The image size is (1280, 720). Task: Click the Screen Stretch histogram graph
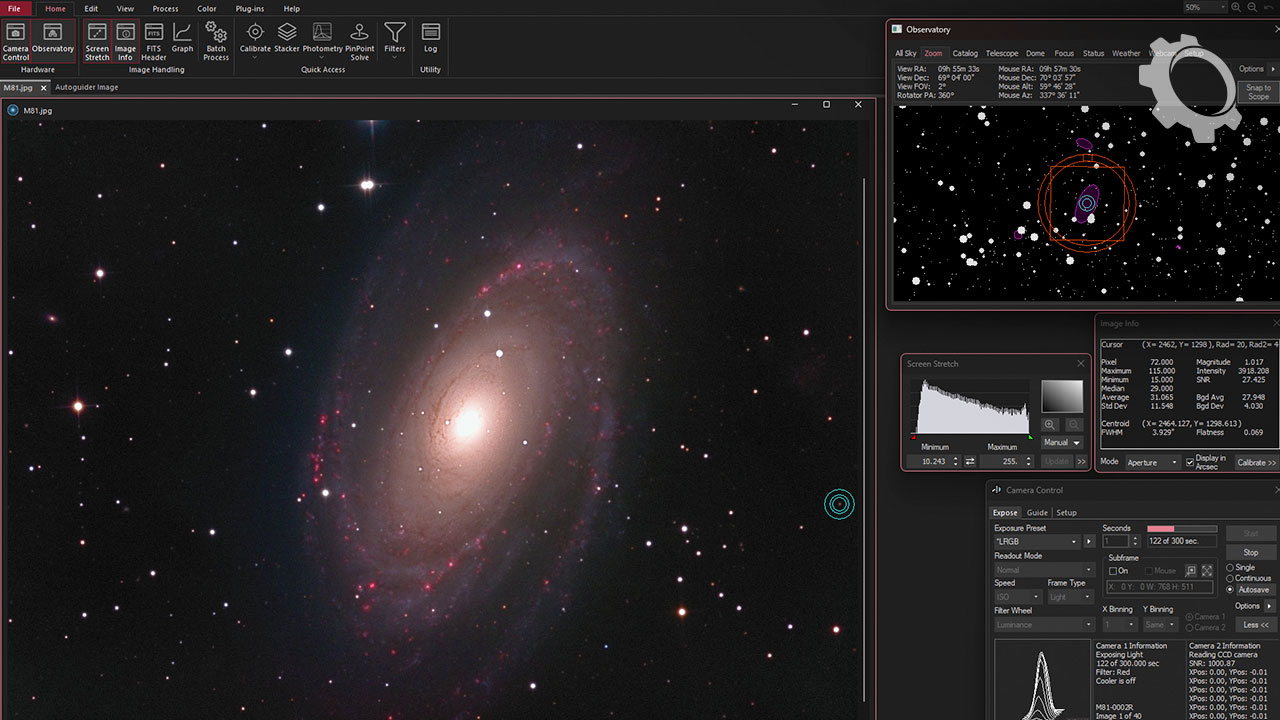972,406
